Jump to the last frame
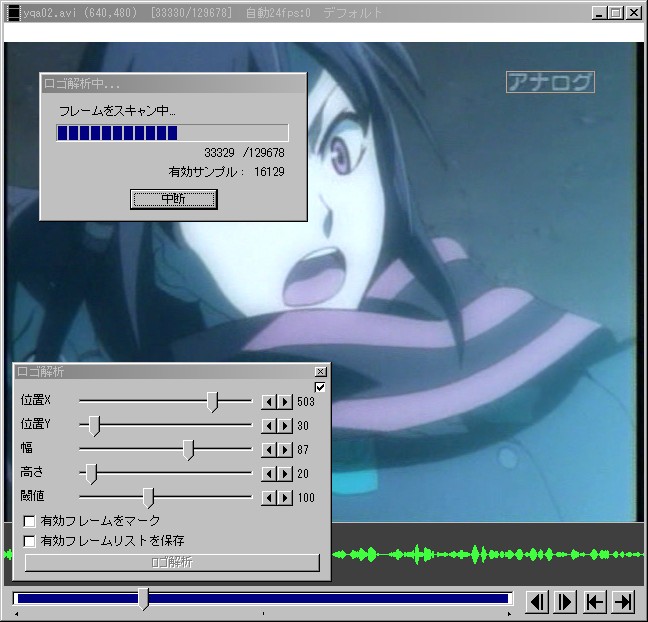The height and width of the screenshot is (622, 648). tap(623, 602)
